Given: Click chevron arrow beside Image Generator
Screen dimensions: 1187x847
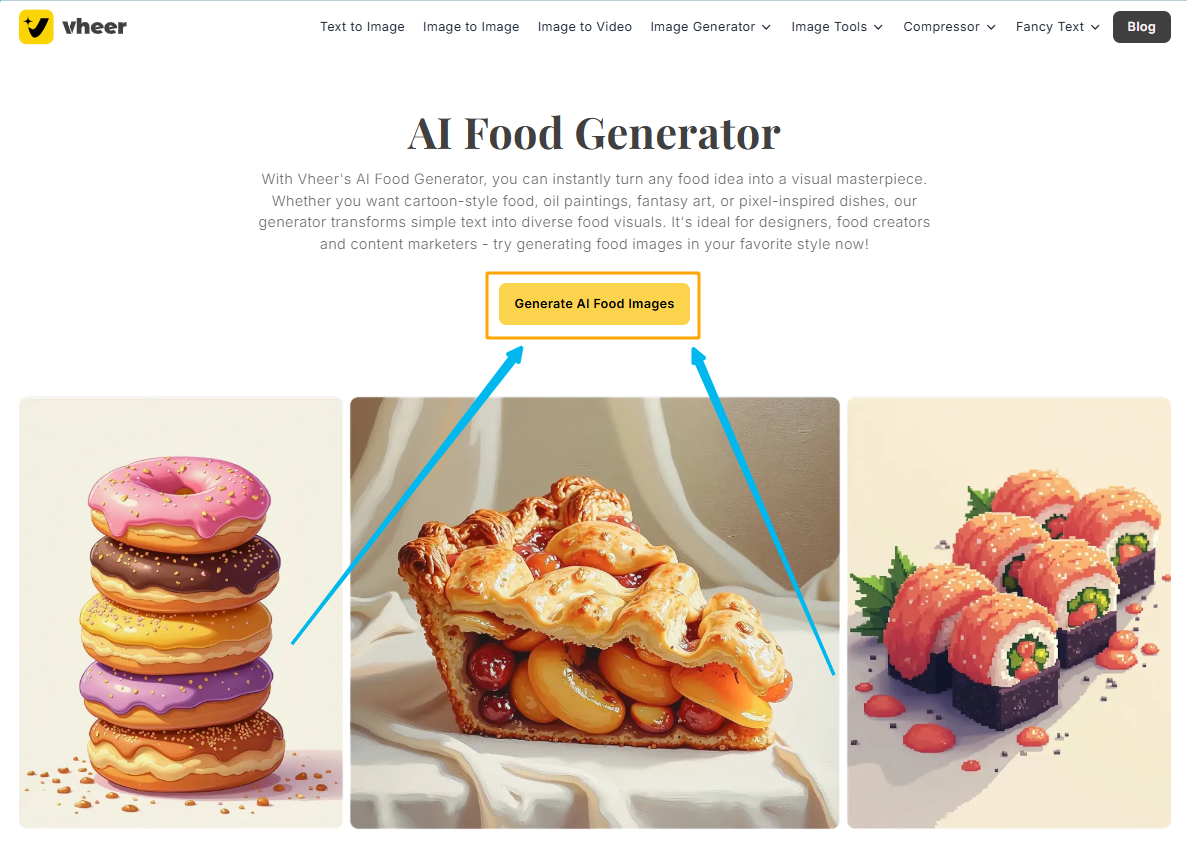Looking at the screenshot, I should pyautogui.click(x=766, y=27).
